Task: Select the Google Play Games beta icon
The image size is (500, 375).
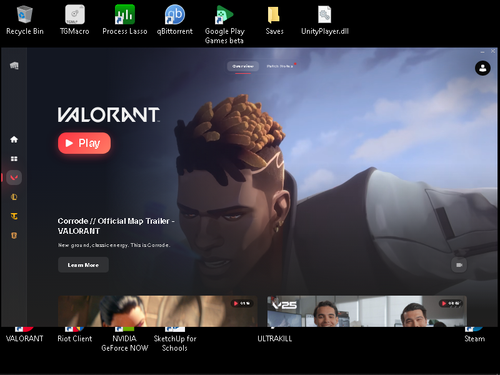Action: 224,25
